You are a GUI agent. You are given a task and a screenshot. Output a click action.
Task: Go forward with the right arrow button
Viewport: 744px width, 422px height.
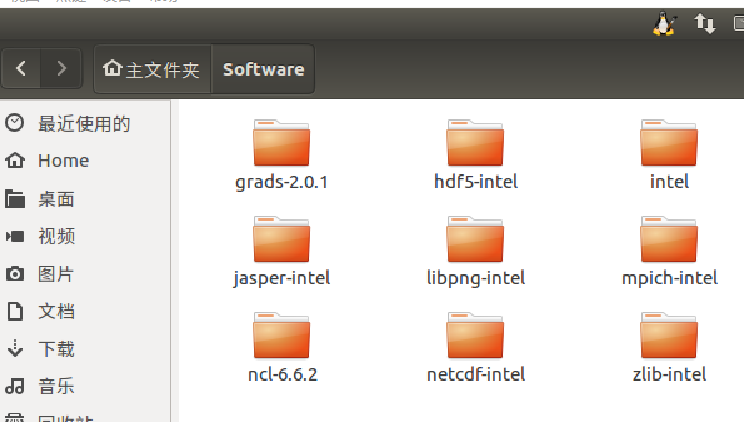(62, 69)
